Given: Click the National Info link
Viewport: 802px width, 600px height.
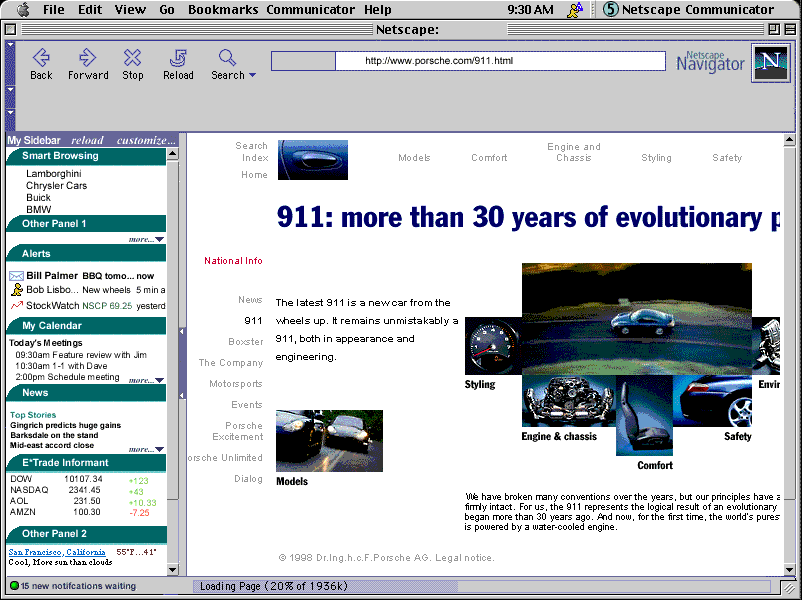Looking at the screenshot, I should [x=233, y=261].
